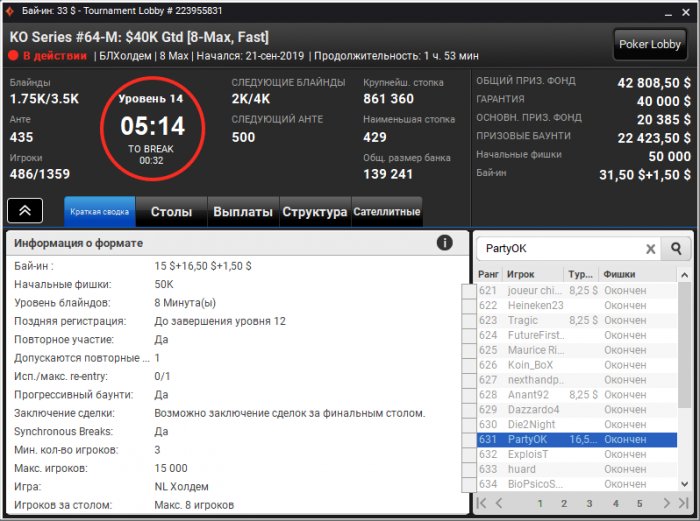Collapse the tournament header panel

(26, 211)
